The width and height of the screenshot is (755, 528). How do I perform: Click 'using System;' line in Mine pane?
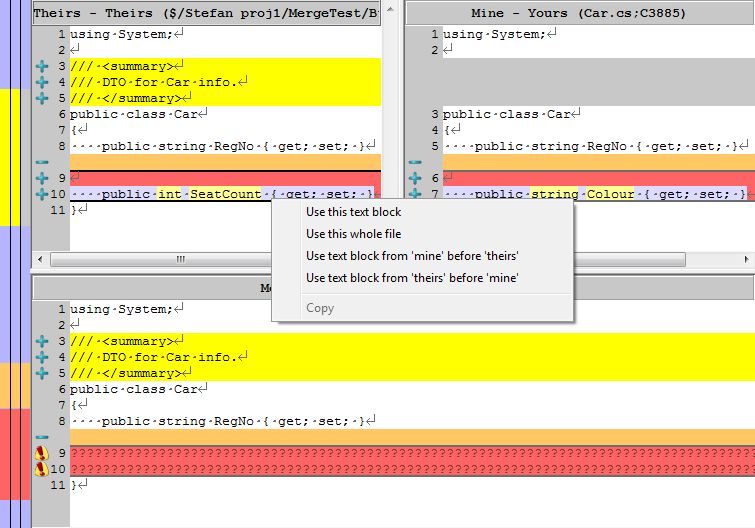point(599,34)
